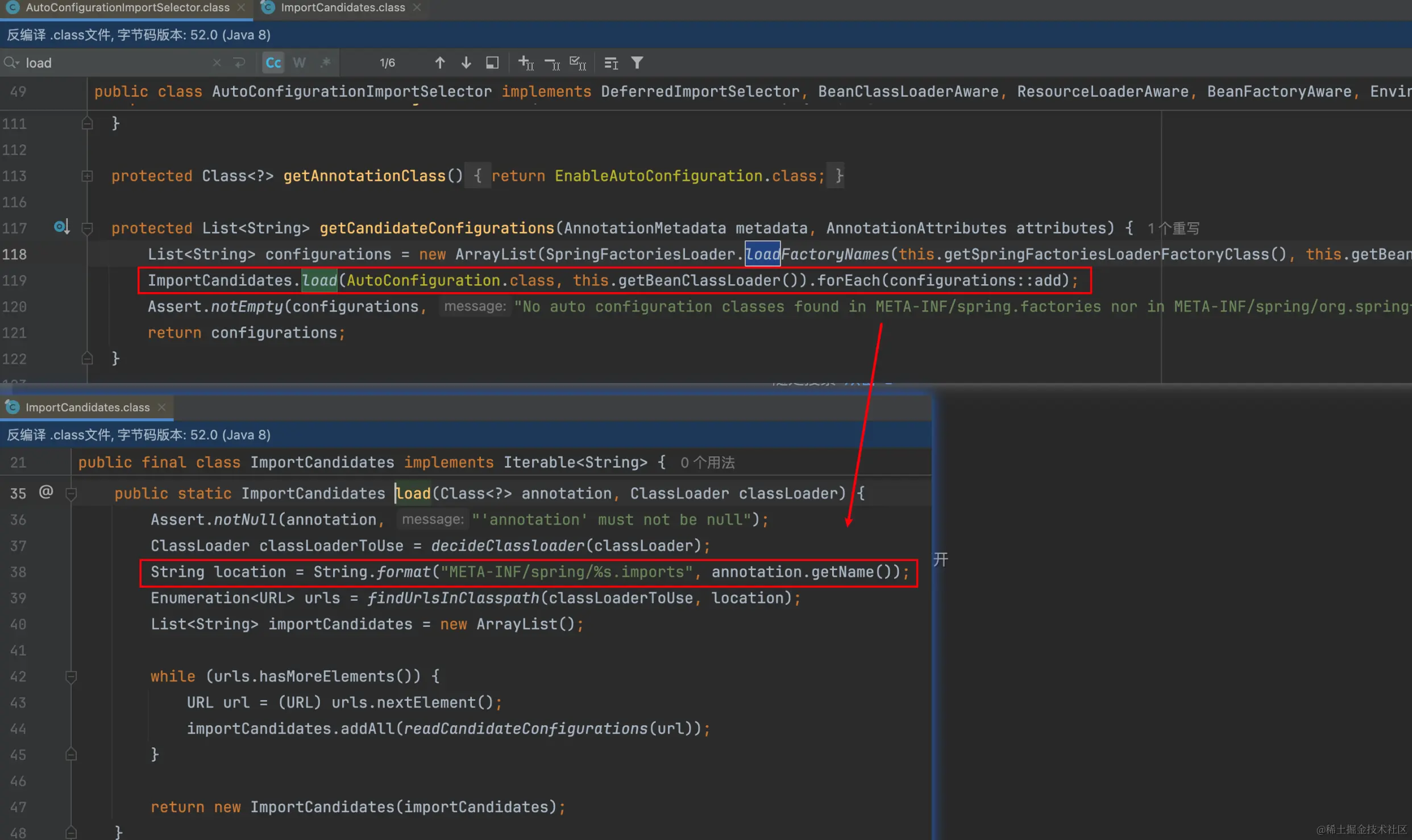Close the lower ImportCandidates.class tab
Image resolution: width=1412 pixels, height=840 pixels.
pos(162,407)
